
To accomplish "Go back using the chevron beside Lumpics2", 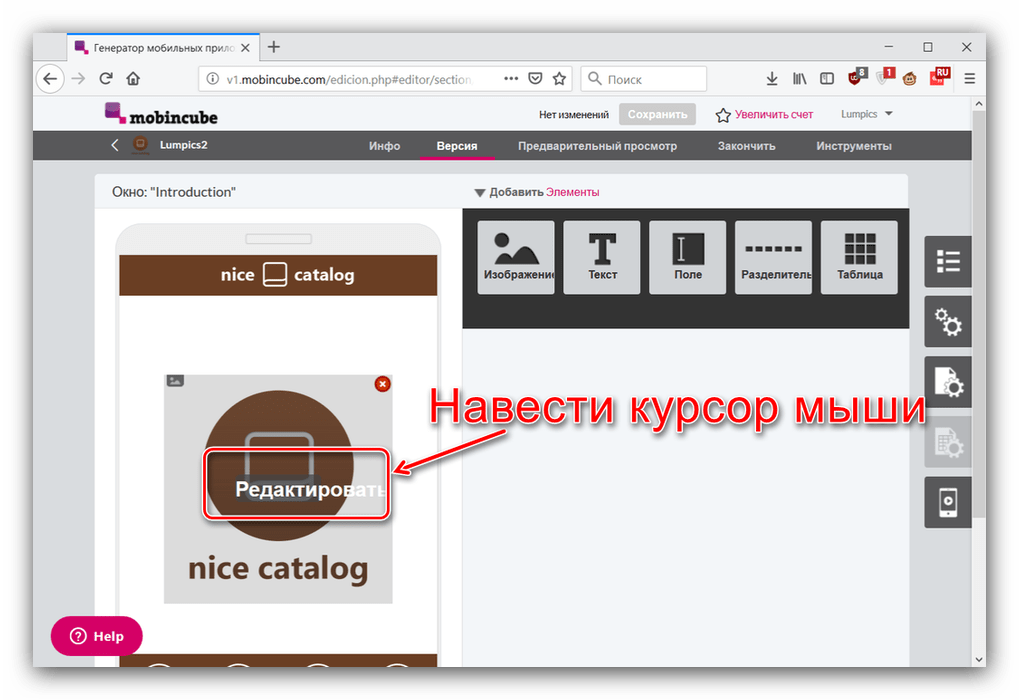I will click(x=114, y=145).
